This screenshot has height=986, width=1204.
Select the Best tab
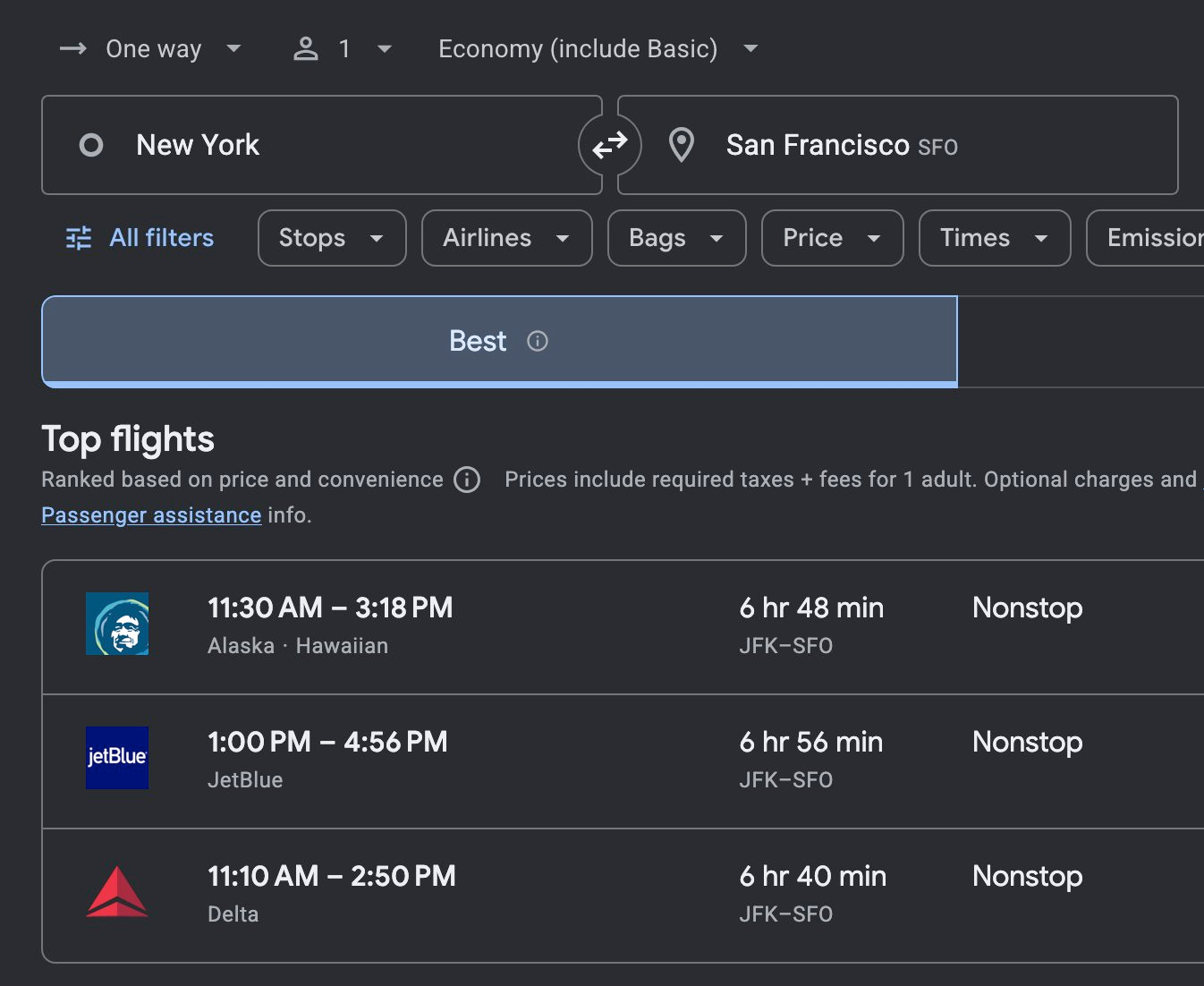click(x=499, y=341)
